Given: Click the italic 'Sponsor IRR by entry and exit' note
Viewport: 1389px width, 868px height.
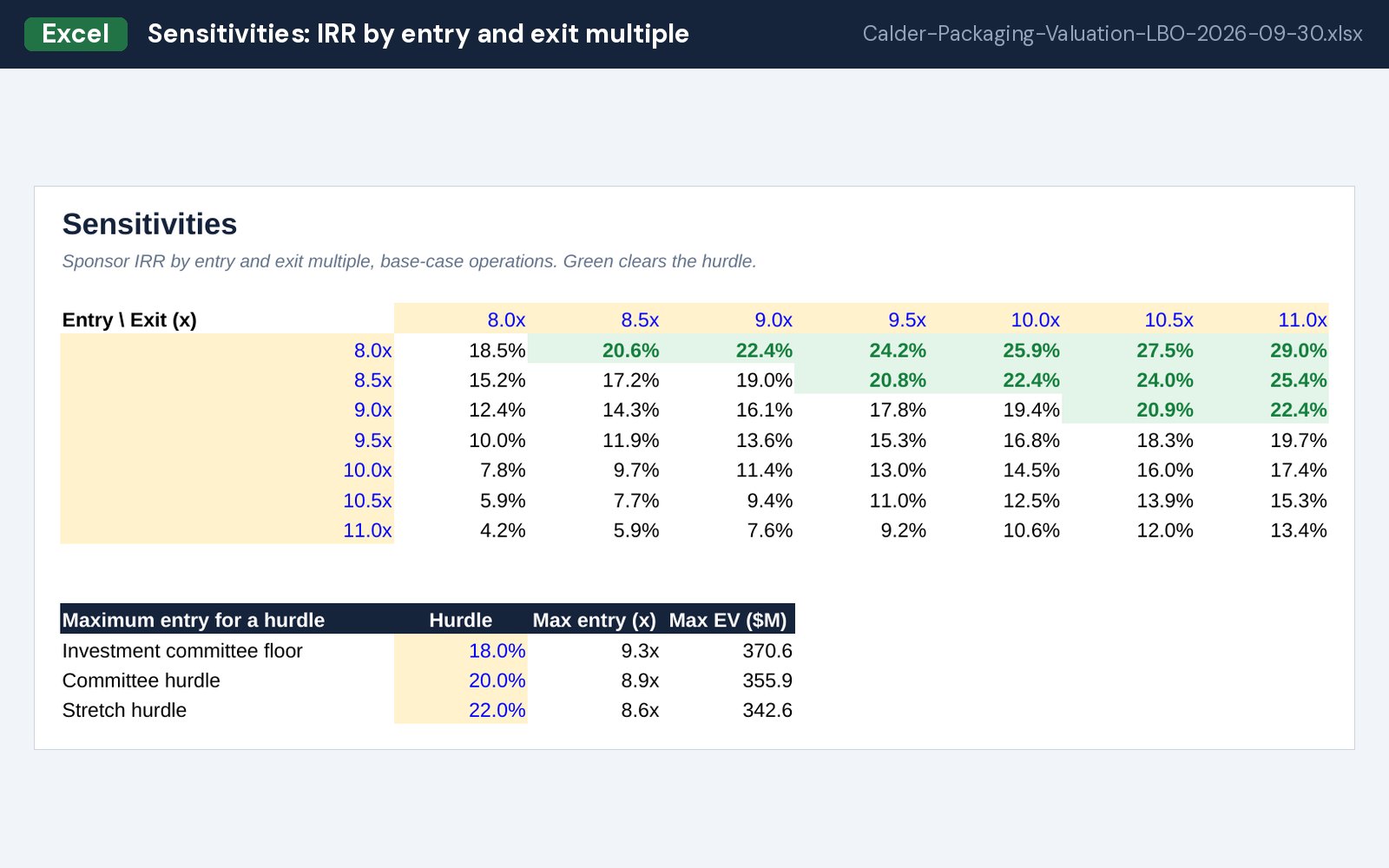Looking at the screenshot, I should pos(409,261).
